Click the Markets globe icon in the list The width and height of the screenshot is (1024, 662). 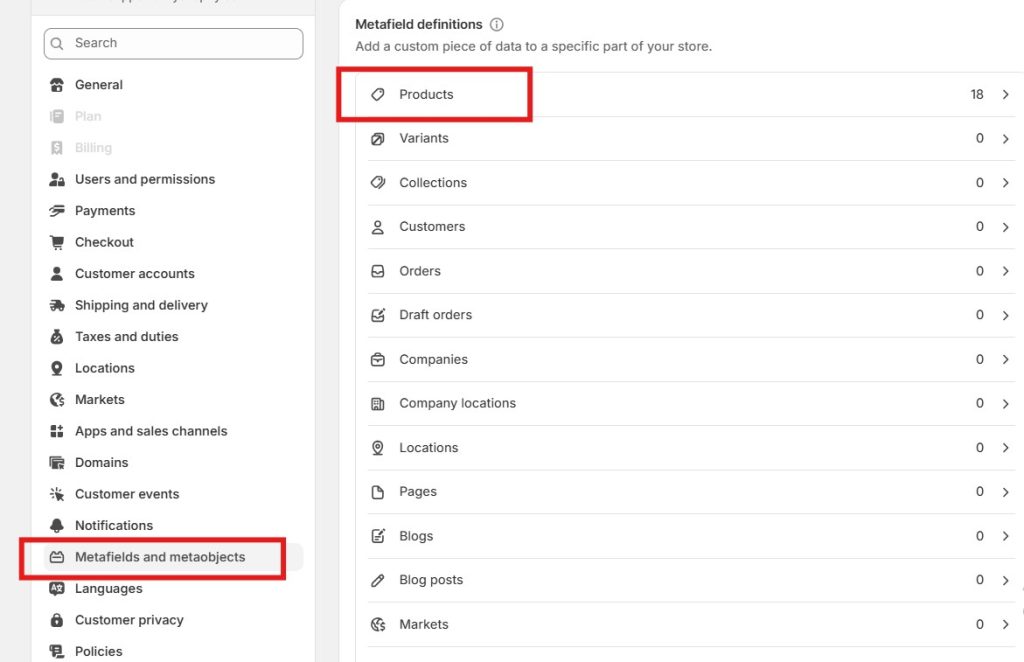[x=377, y=624]
